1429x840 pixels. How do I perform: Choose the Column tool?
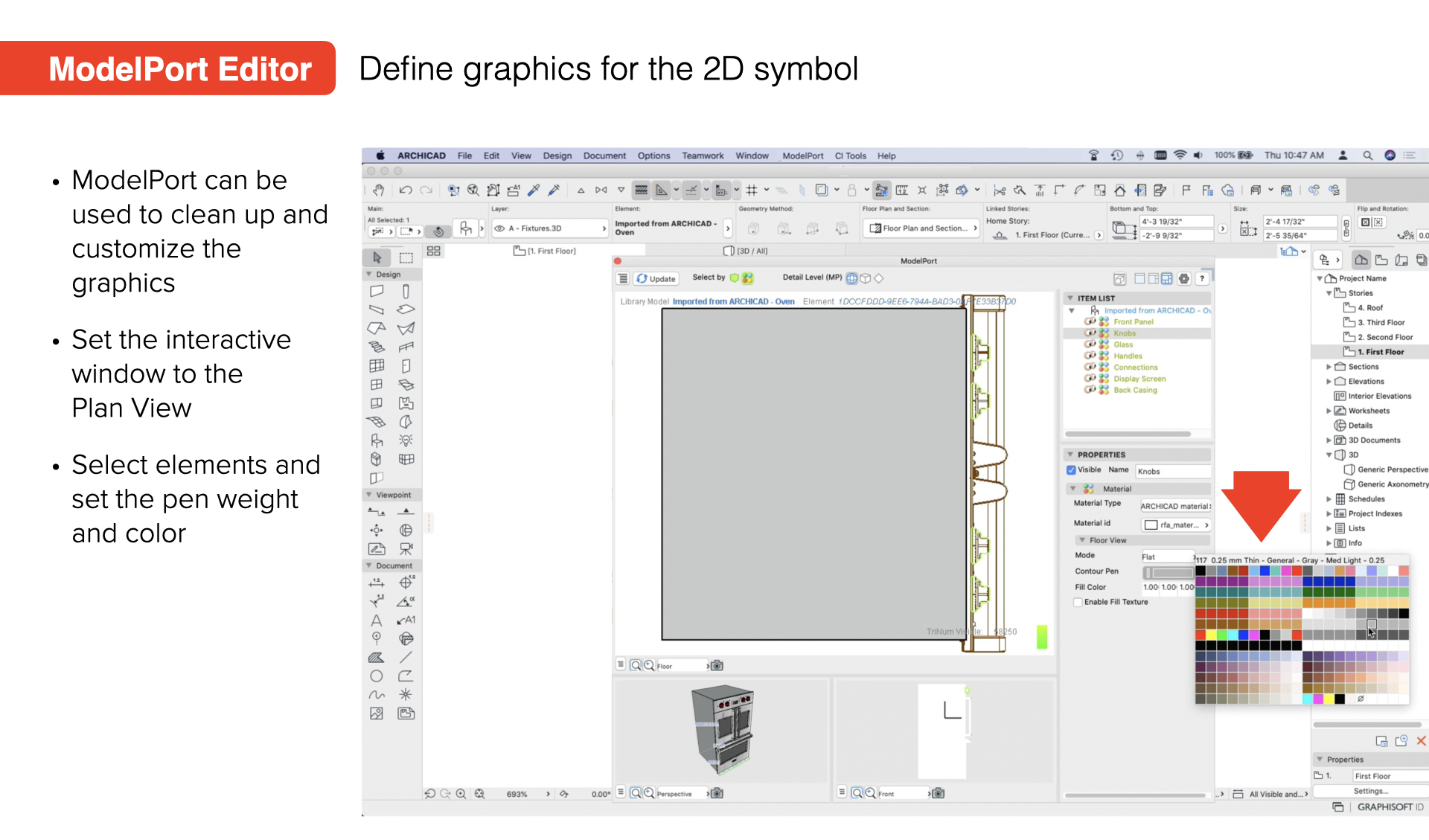pos(406,291)
